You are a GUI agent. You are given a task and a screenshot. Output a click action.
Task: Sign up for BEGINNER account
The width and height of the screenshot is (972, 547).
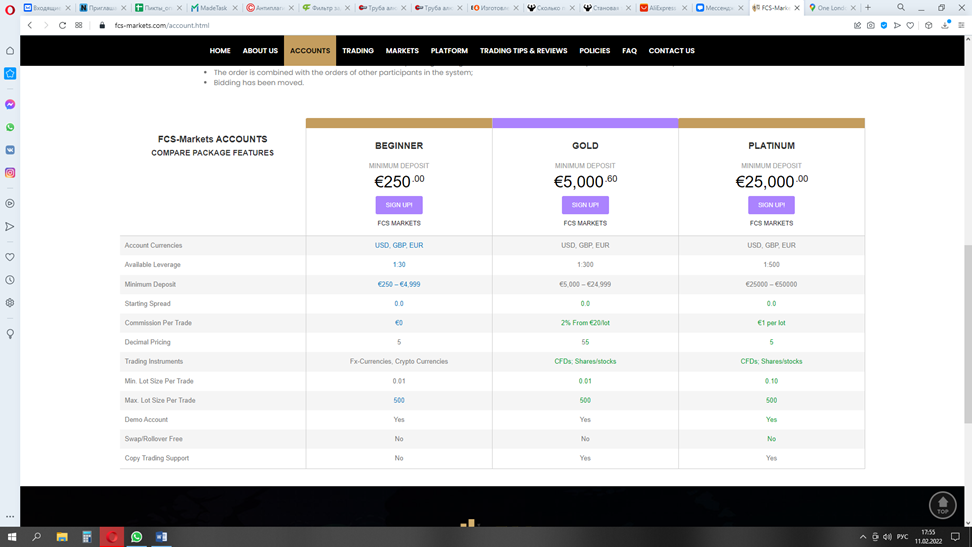click(x=399, y=205)
